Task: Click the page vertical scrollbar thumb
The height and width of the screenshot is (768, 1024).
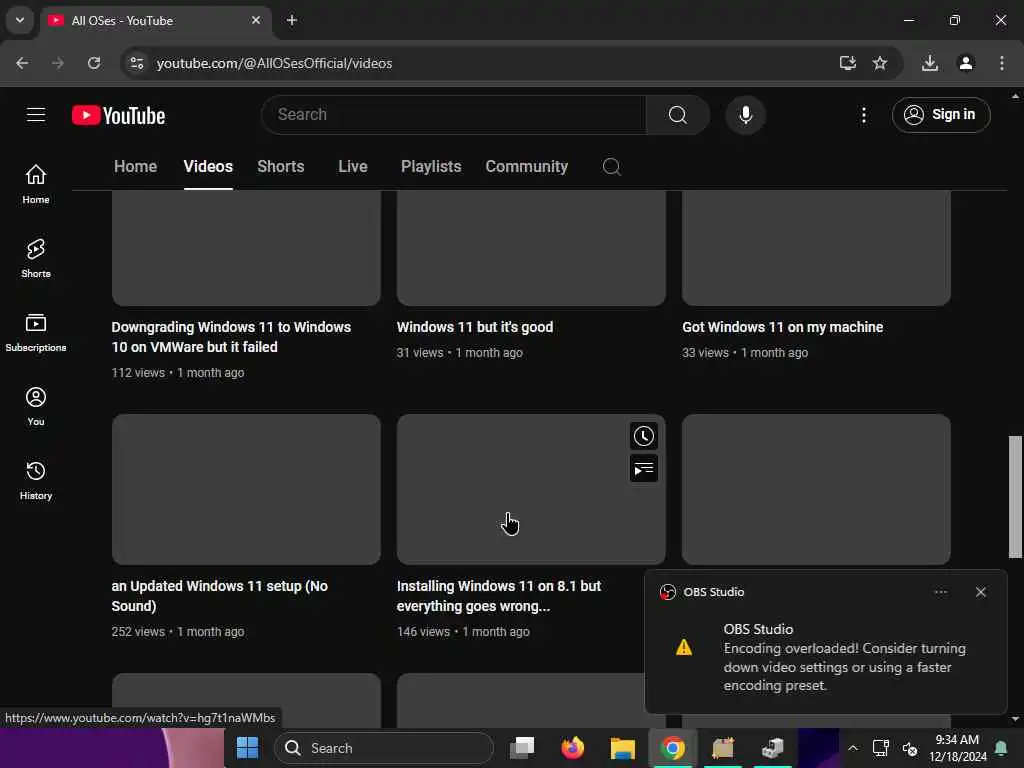Action: click(x=1015, y=496)
